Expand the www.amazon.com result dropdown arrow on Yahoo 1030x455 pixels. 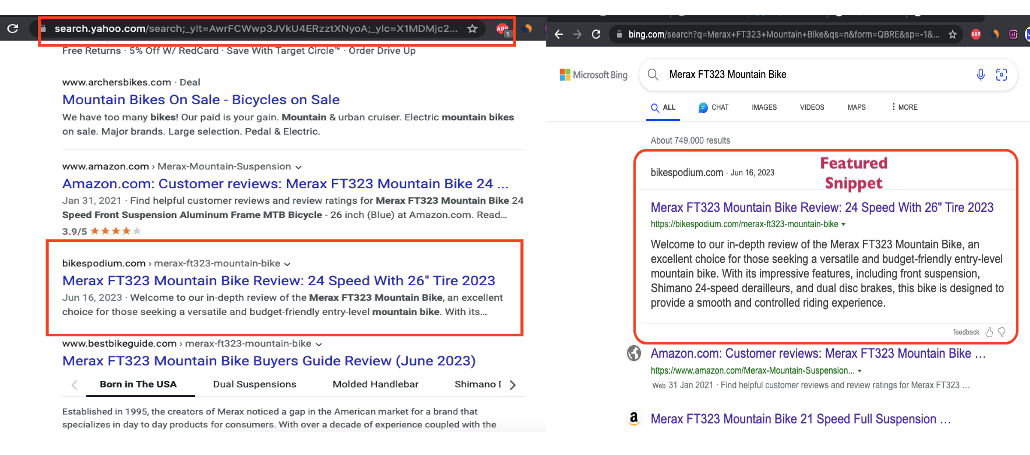[299, 166]
